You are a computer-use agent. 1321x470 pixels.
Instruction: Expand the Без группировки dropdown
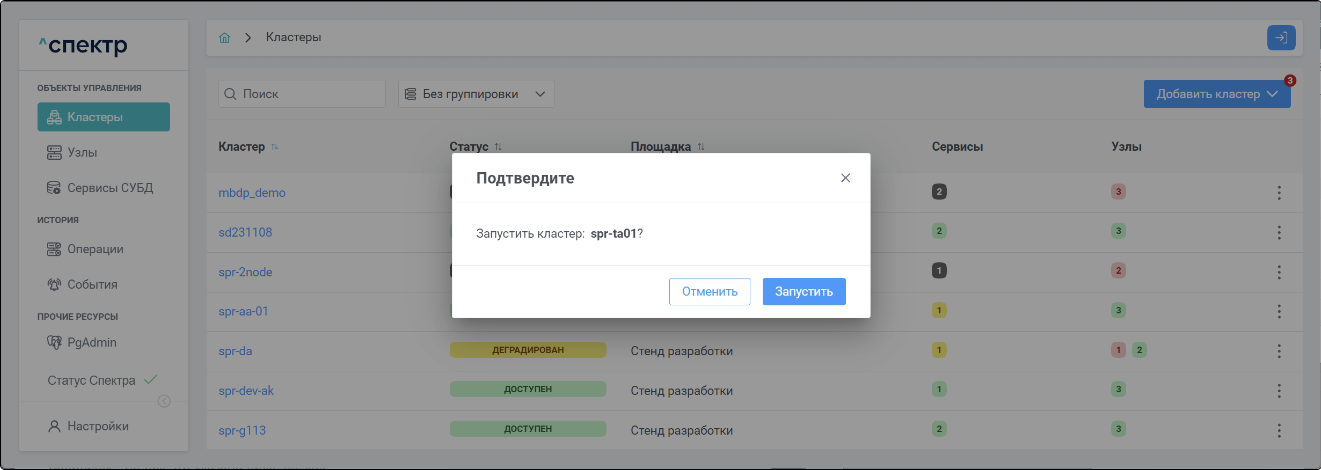476,94
